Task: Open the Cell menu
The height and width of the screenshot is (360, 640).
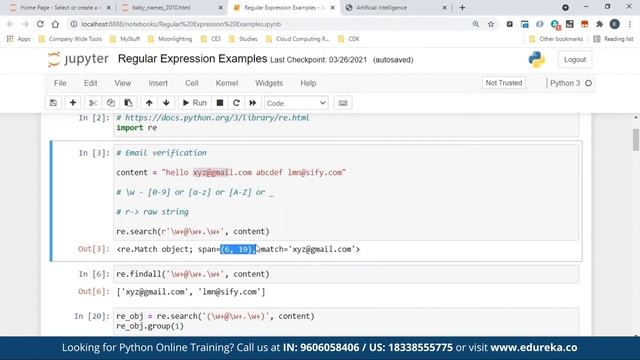Action: point(191,83)
